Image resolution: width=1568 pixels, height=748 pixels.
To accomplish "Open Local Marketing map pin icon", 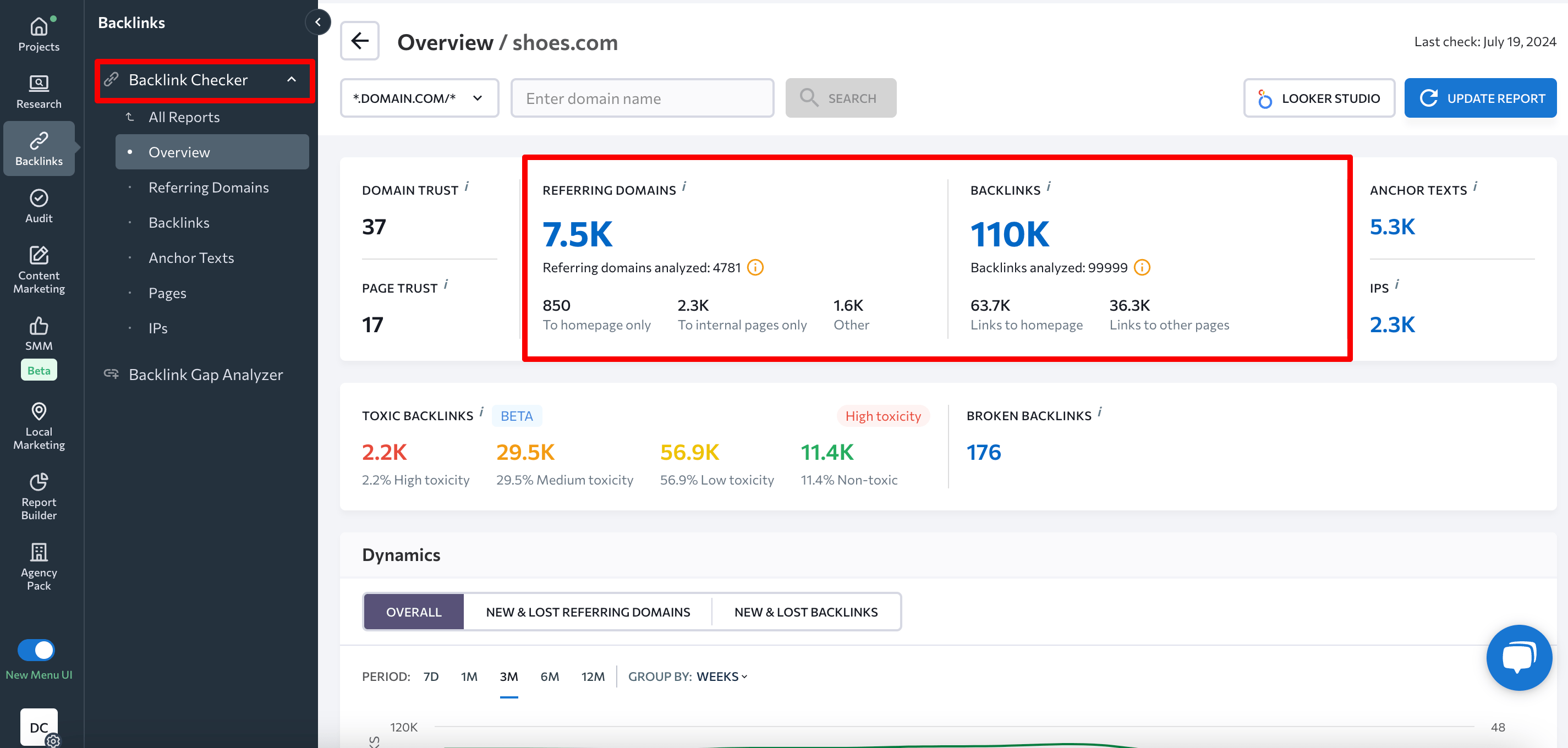I will [39, 411].
